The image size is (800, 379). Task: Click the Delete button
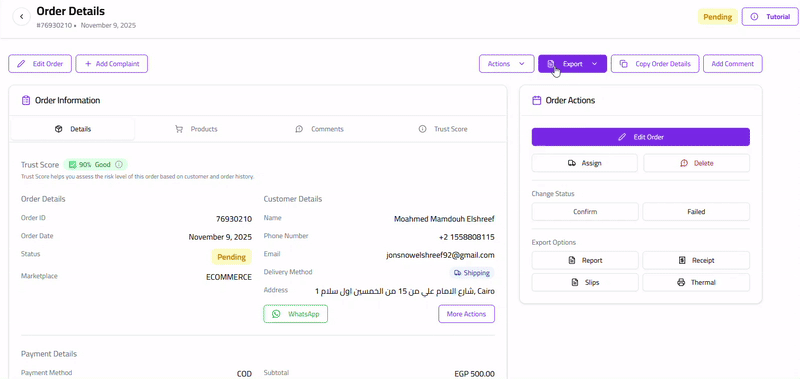click(x=696, y=163)
